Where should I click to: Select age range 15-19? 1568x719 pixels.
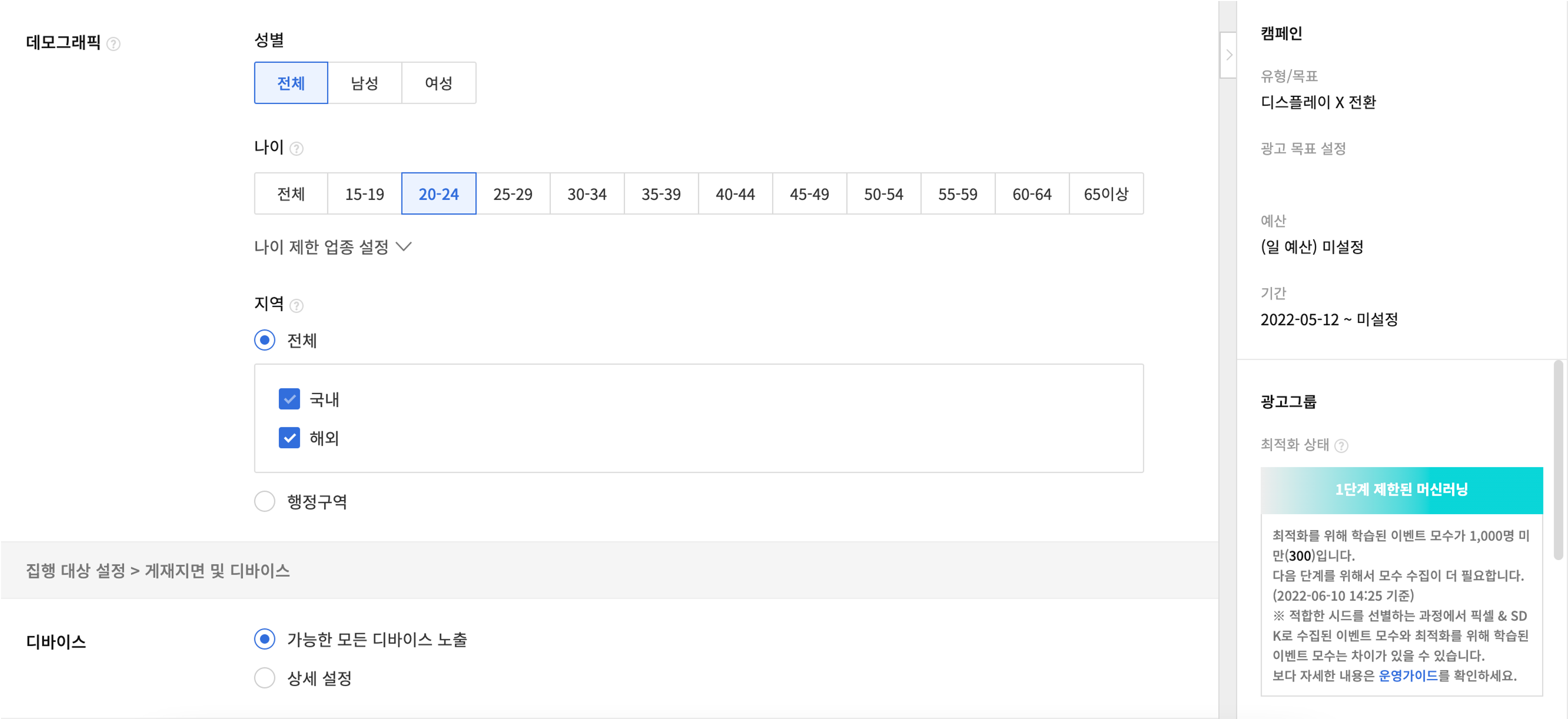pyautogui.click(x=364, y=193)
